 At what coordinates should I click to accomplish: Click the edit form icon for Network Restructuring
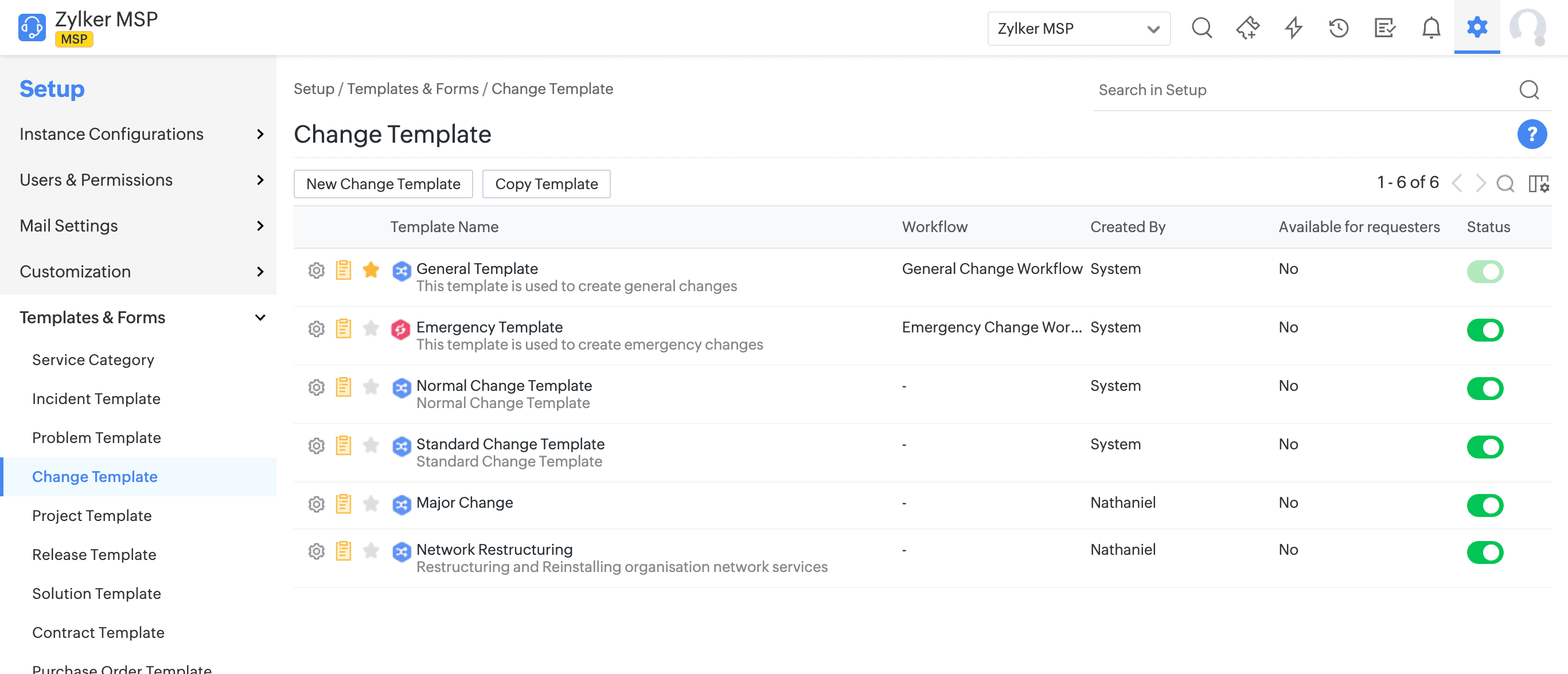344,551
